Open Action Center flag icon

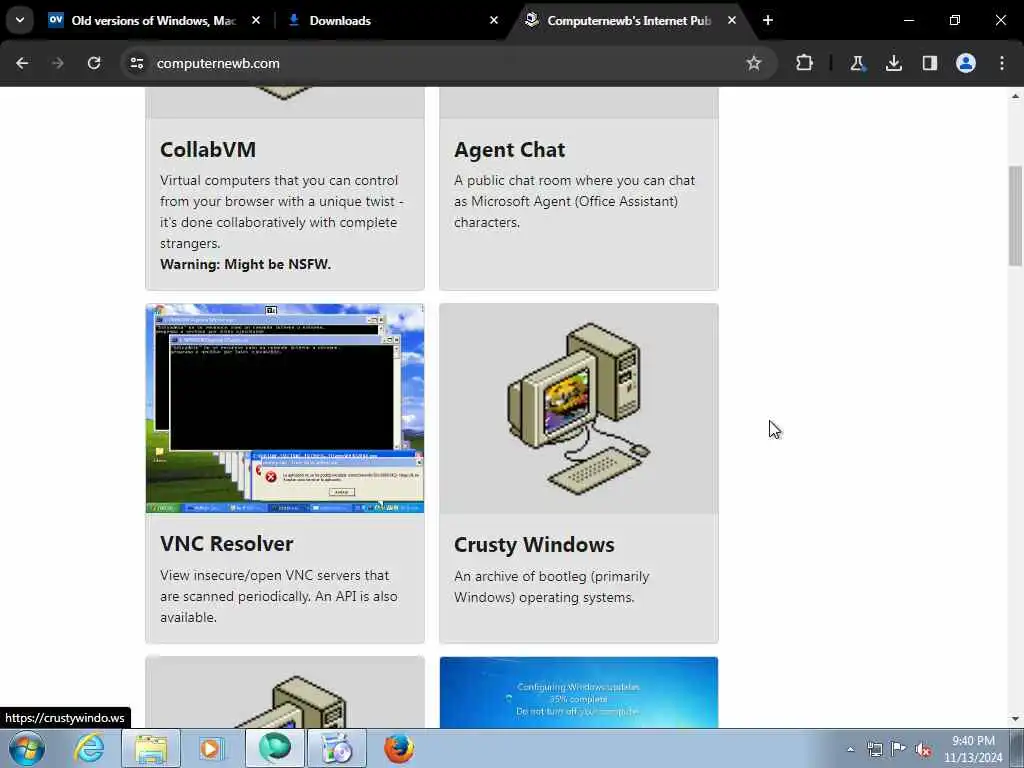coord(899,749)
